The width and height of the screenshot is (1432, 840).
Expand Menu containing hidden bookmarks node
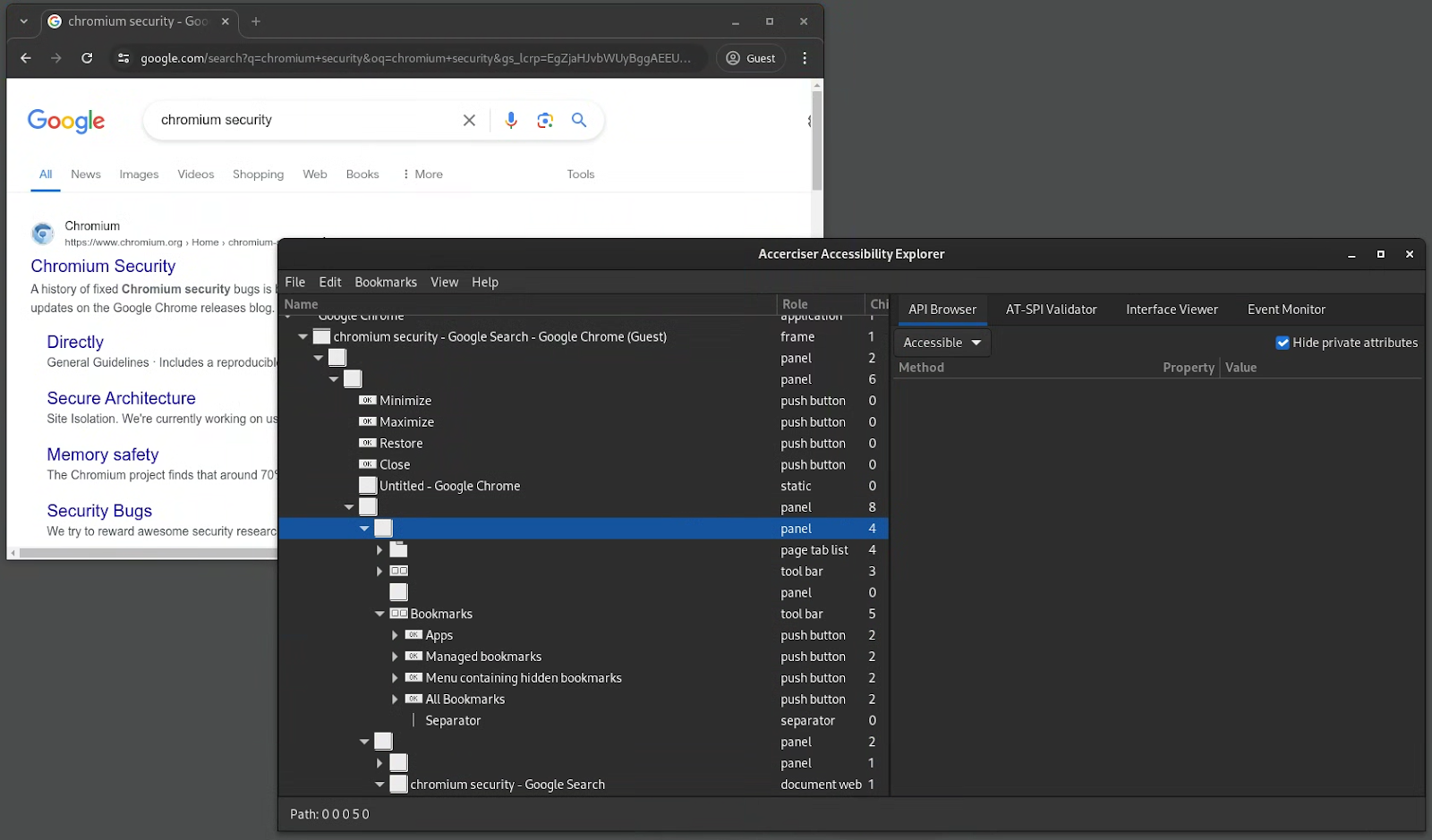pyautogui.click(x=395, y=678)
